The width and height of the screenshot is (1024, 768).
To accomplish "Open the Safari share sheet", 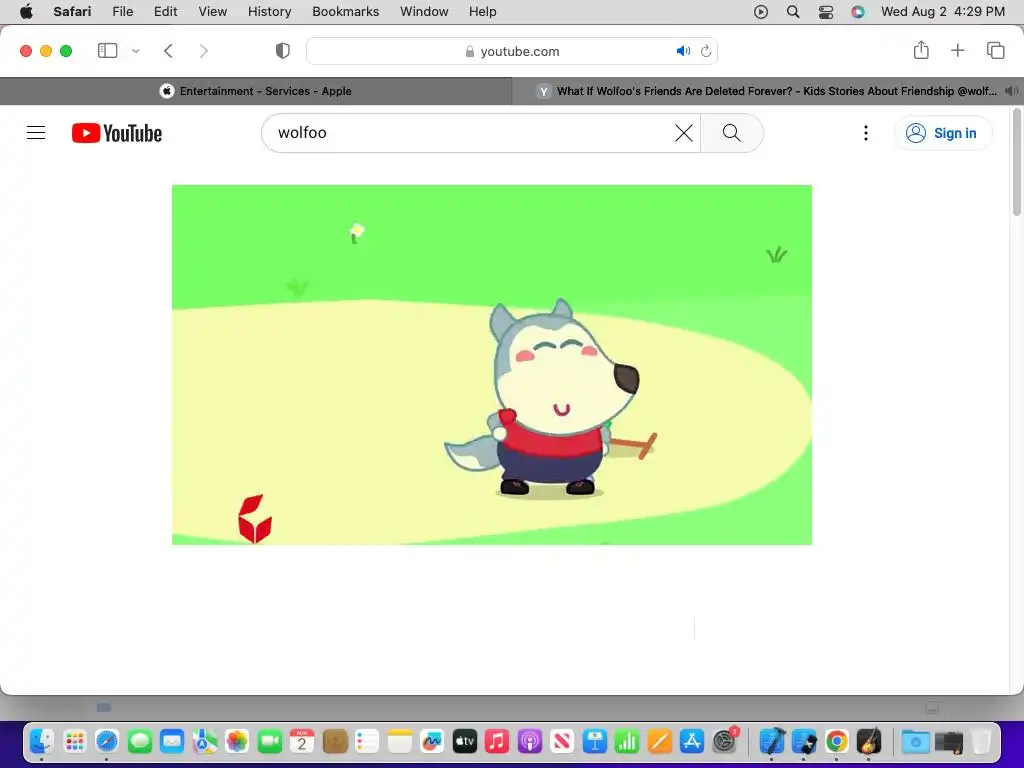I will [921, 50].
